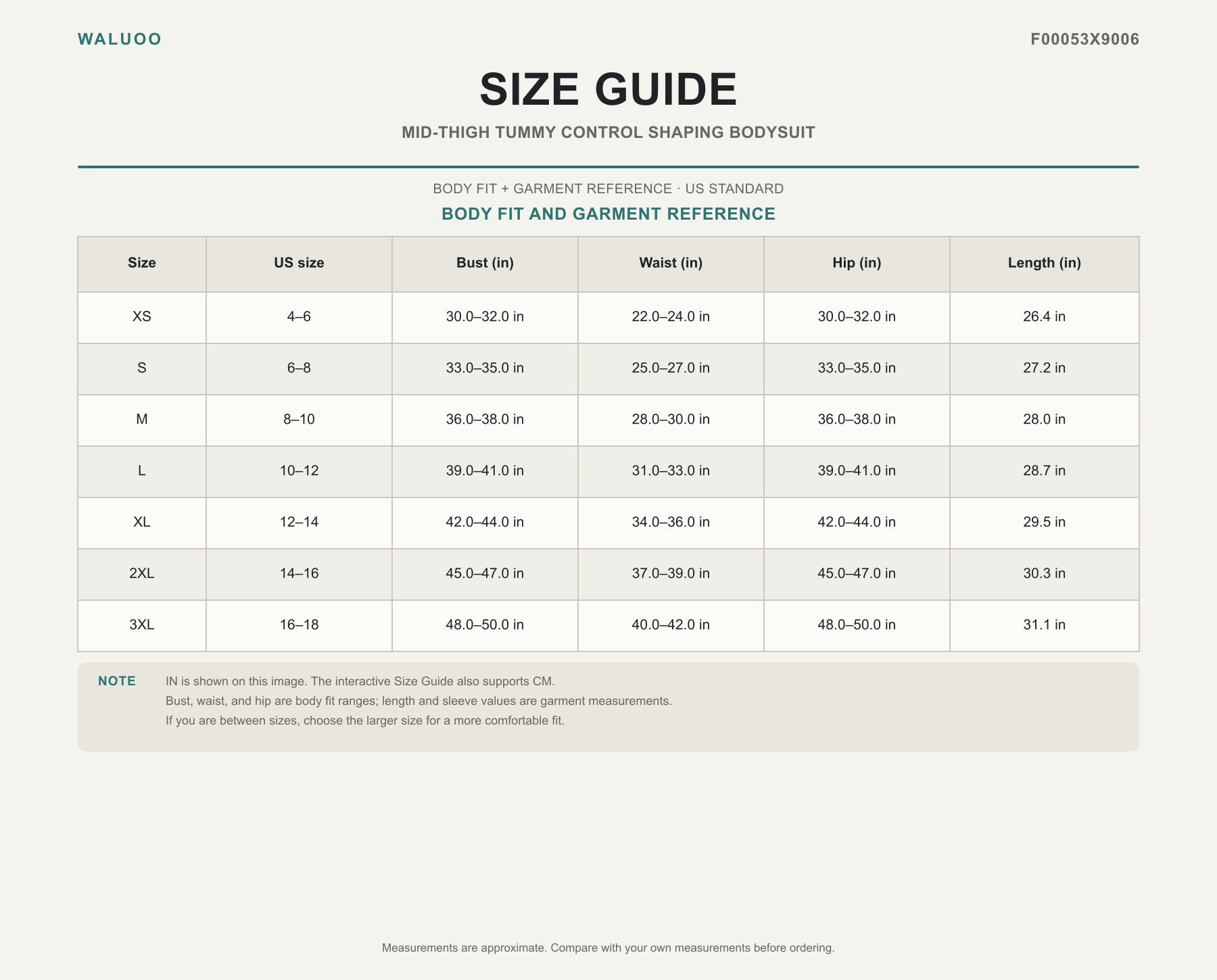Viewport: 1217px width, 980px height.
Task: Select the 3XL size cell
Action: tap(142, 625)
